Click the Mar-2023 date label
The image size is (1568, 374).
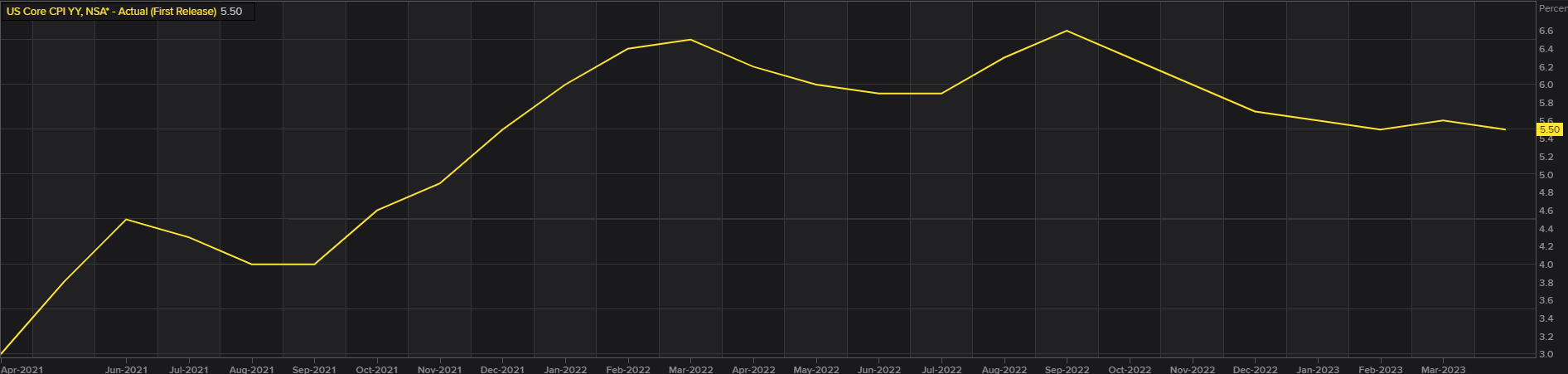1444,370
